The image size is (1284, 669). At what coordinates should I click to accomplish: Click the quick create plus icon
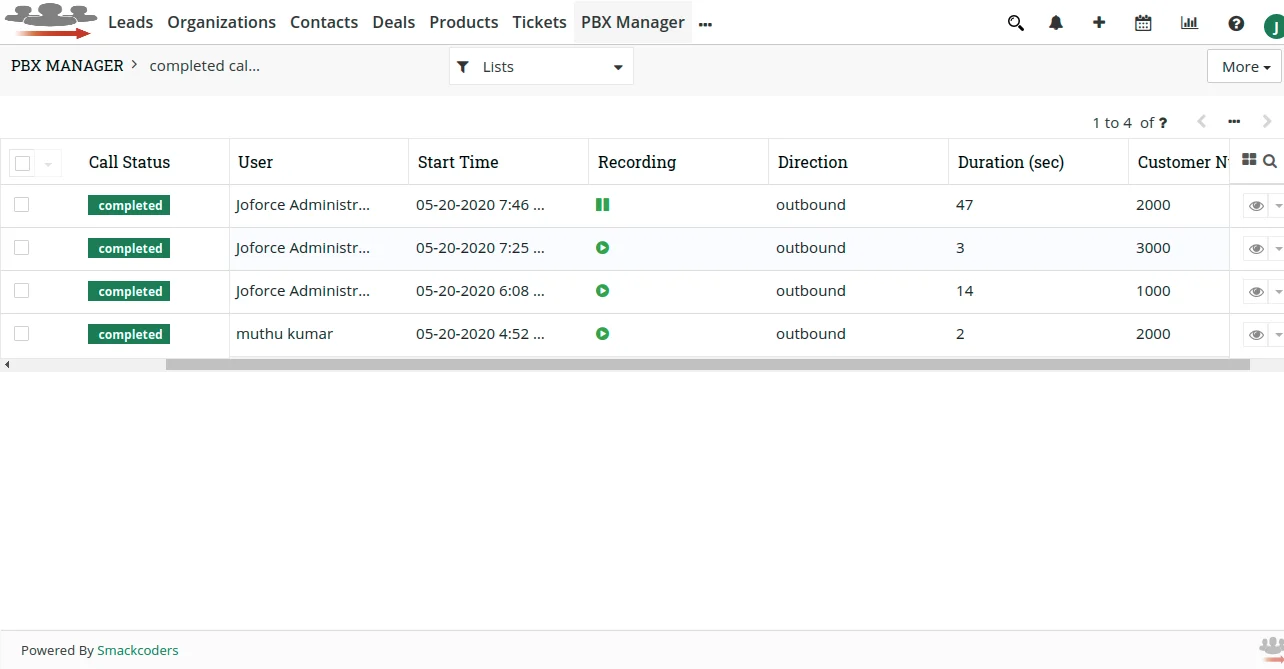pos(1099,22)
